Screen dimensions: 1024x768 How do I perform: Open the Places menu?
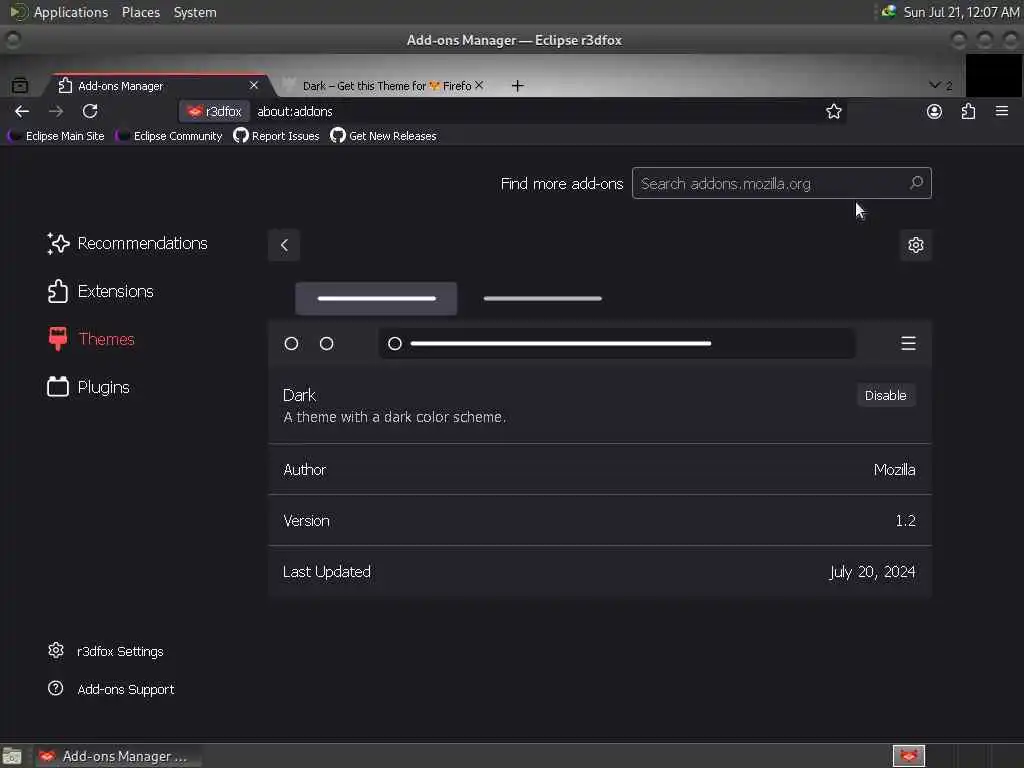tap(141, 12)
